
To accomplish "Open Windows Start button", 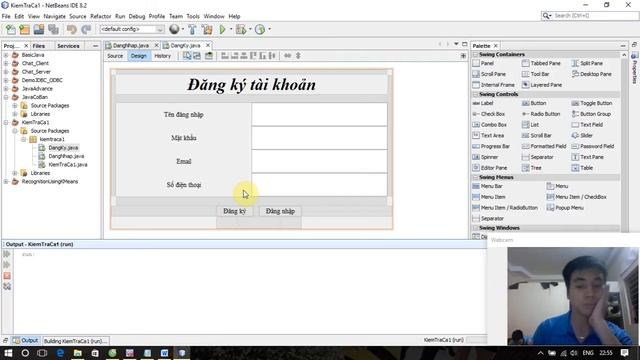I will pyautogui.click(x=8, y=353).
